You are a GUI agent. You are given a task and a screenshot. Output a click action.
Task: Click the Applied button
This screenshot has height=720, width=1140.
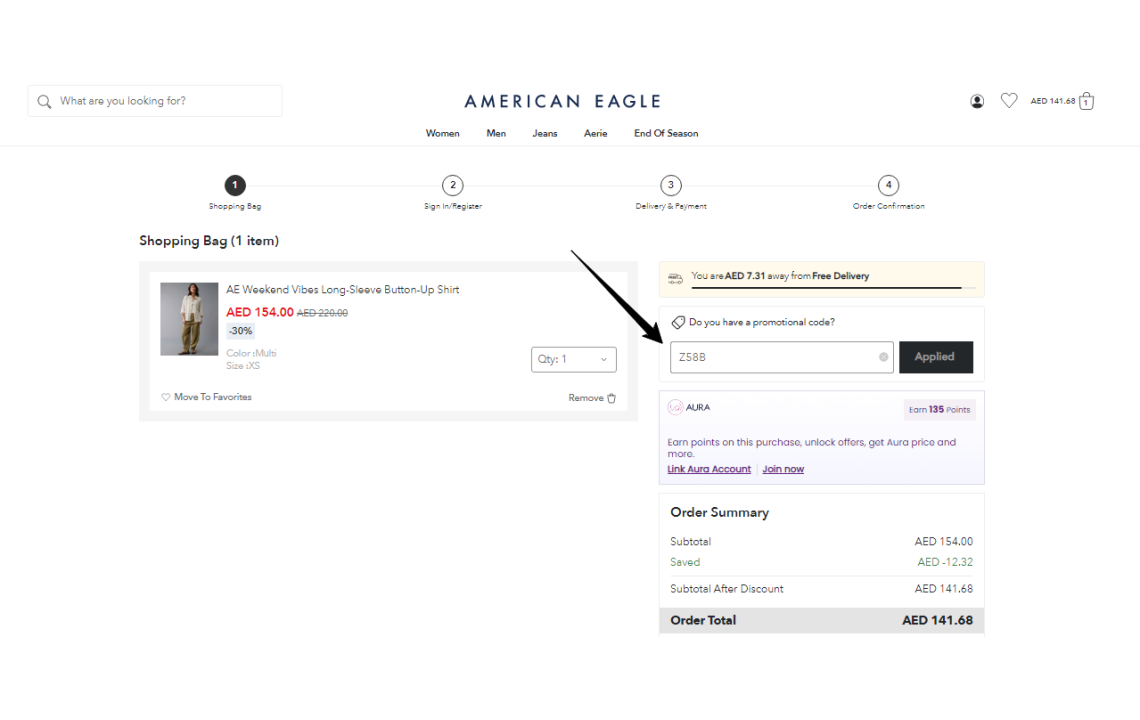(x=936, y=357)
